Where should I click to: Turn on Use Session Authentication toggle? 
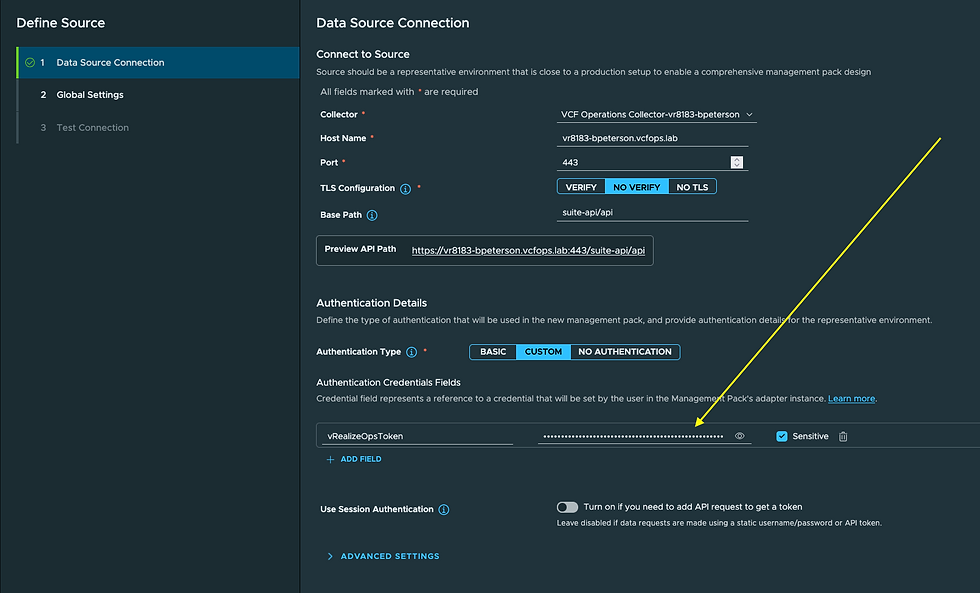567,507
